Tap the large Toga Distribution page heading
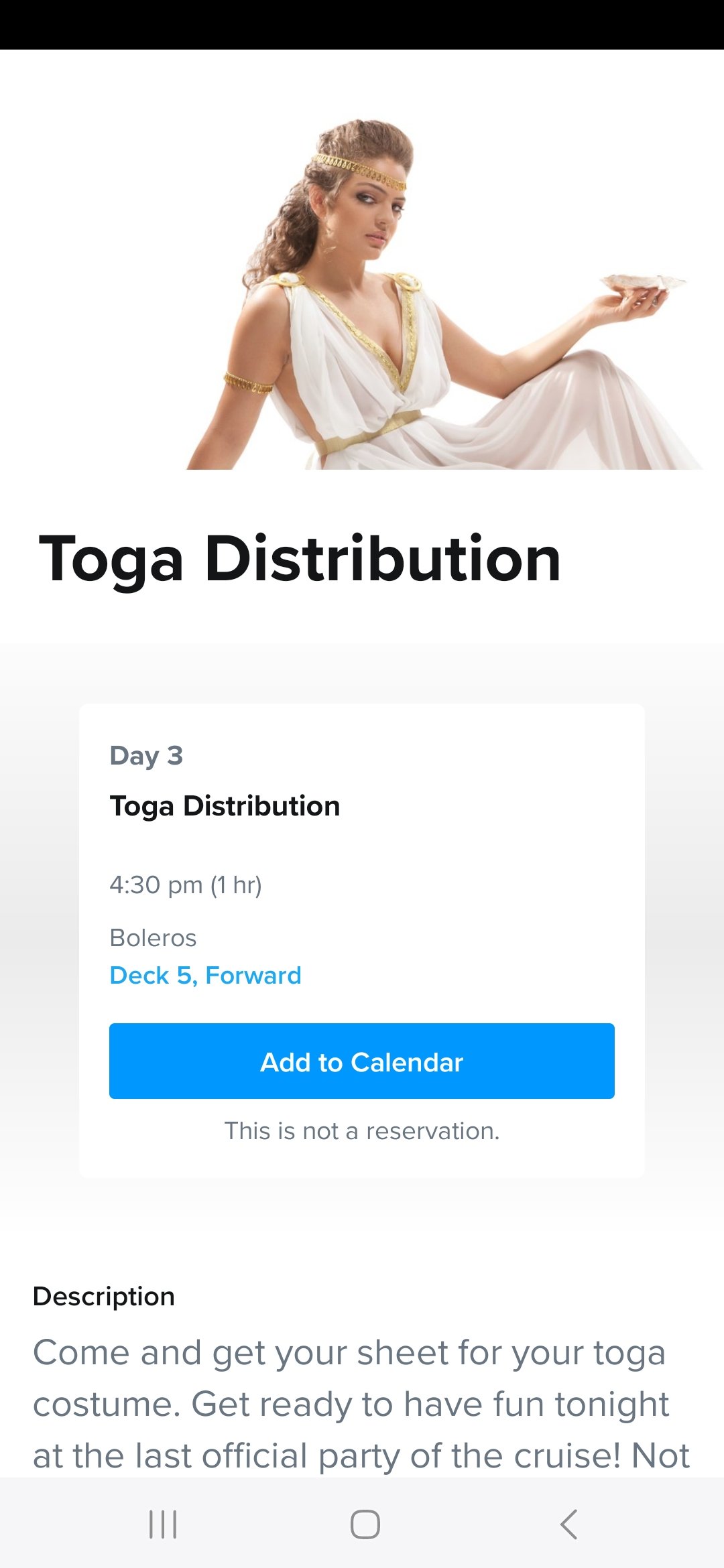724x1568 pixels. pos(300,560)
